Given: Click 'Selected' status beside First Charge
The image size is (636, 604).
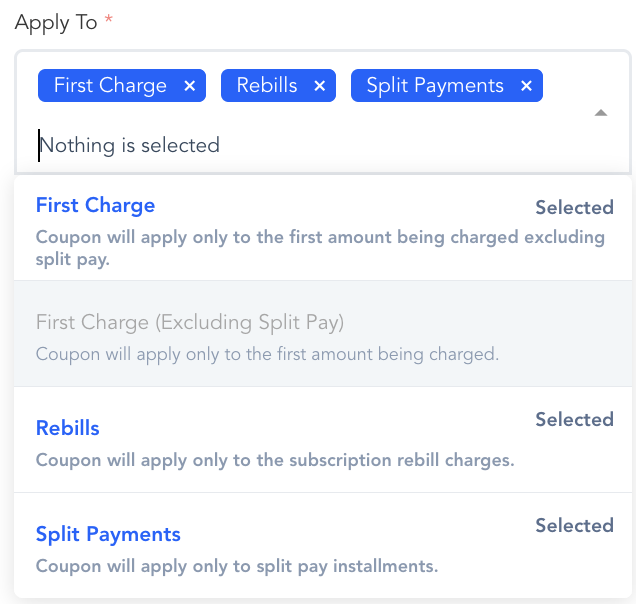Looking at the screenshot, I should click(574, 208).
